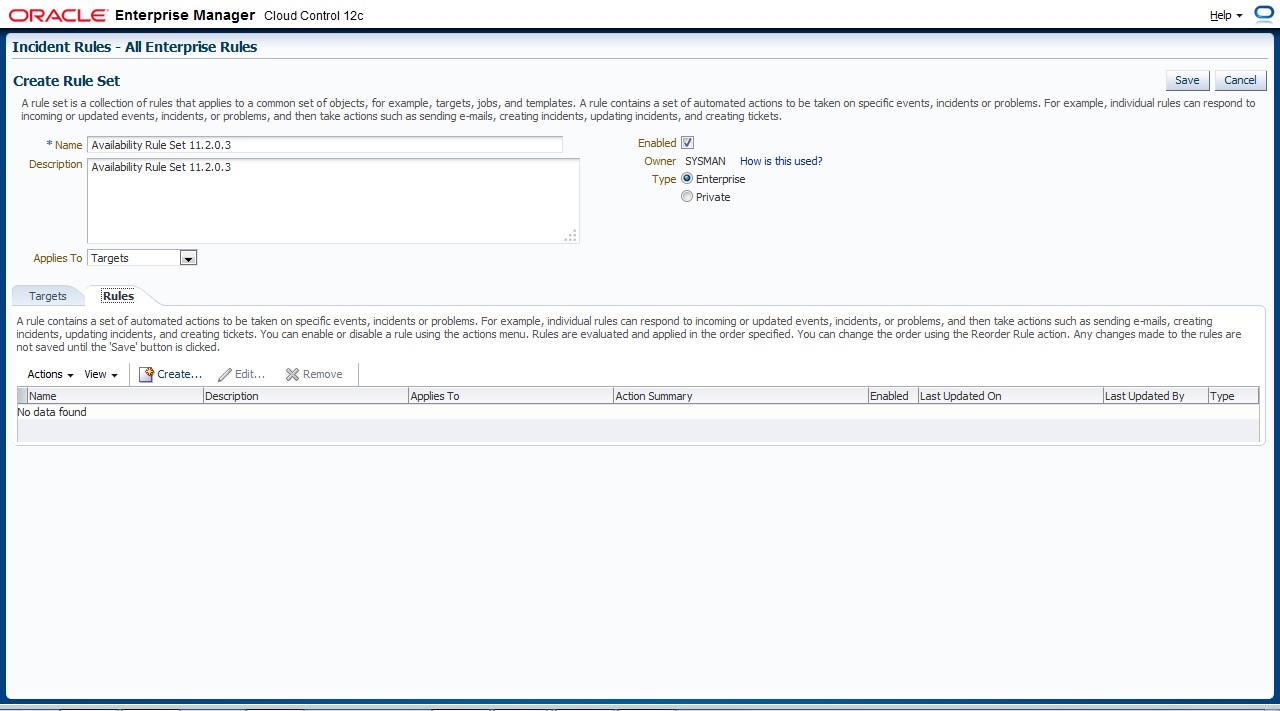
Task: Switch to the Targets tab
Action: [48, 296]
